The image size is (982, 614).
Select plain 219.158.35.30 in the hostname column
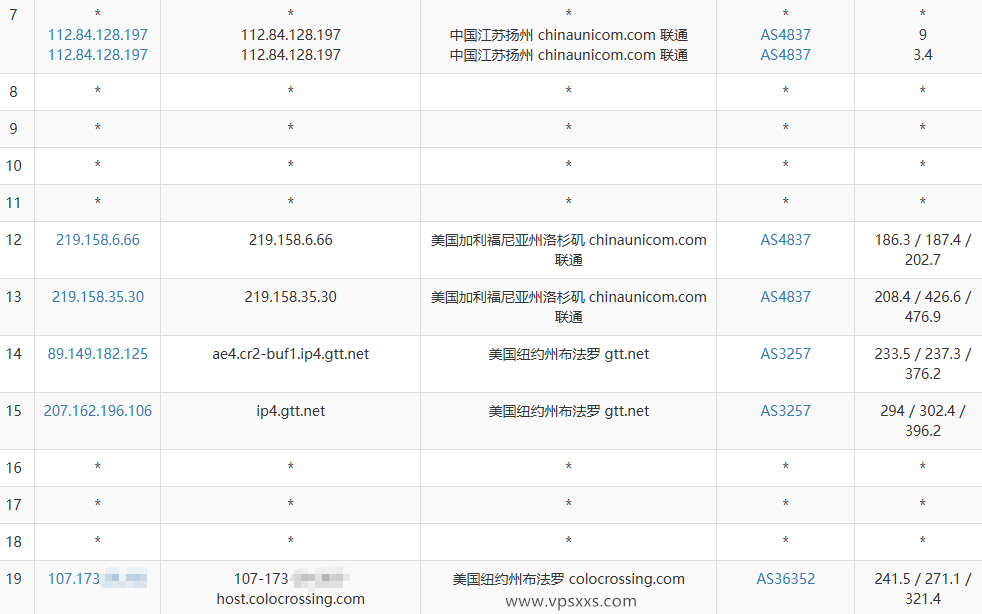[x=291, y=297]
